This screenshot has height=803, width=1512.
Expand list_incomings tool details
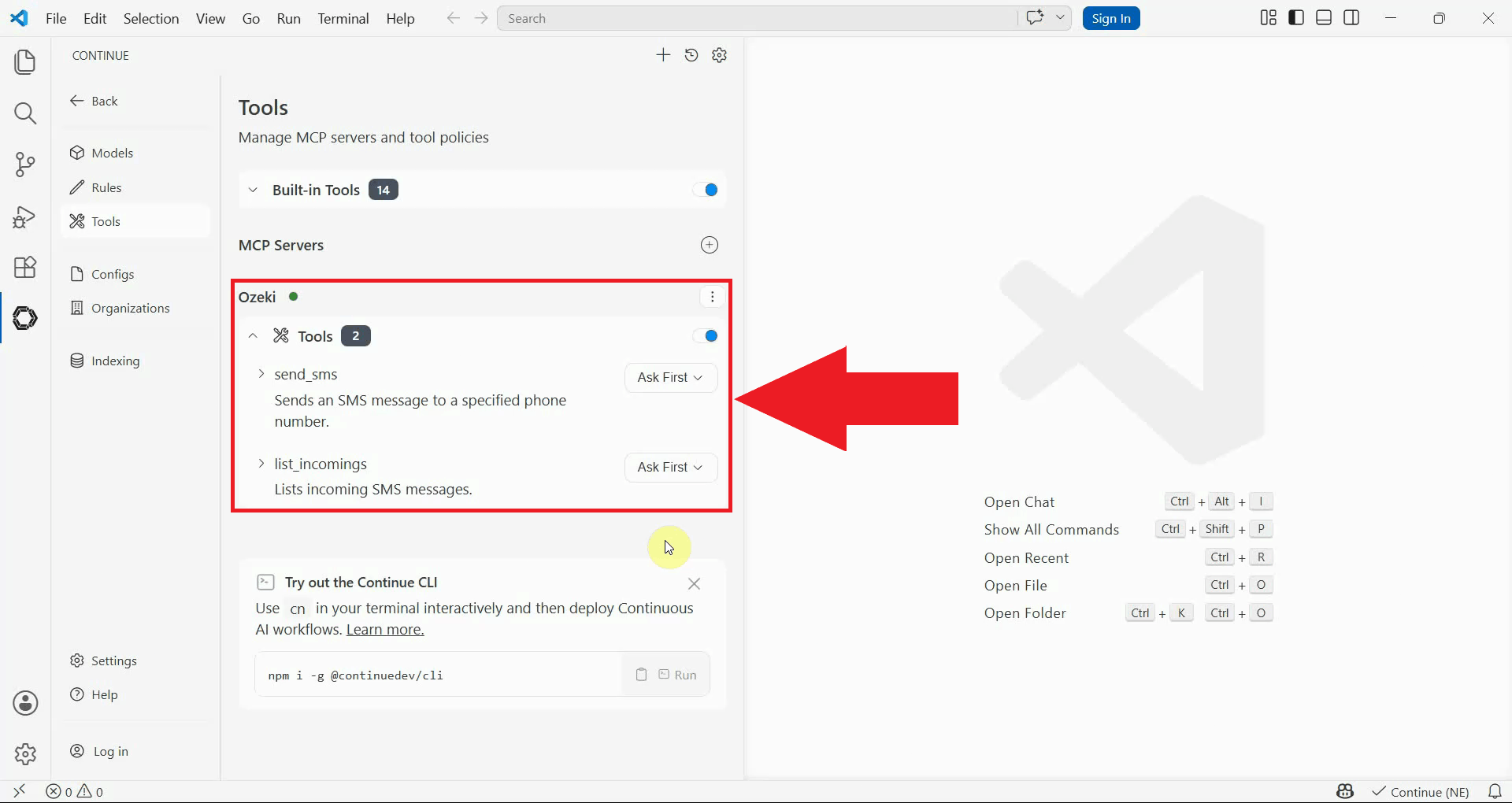261,464
